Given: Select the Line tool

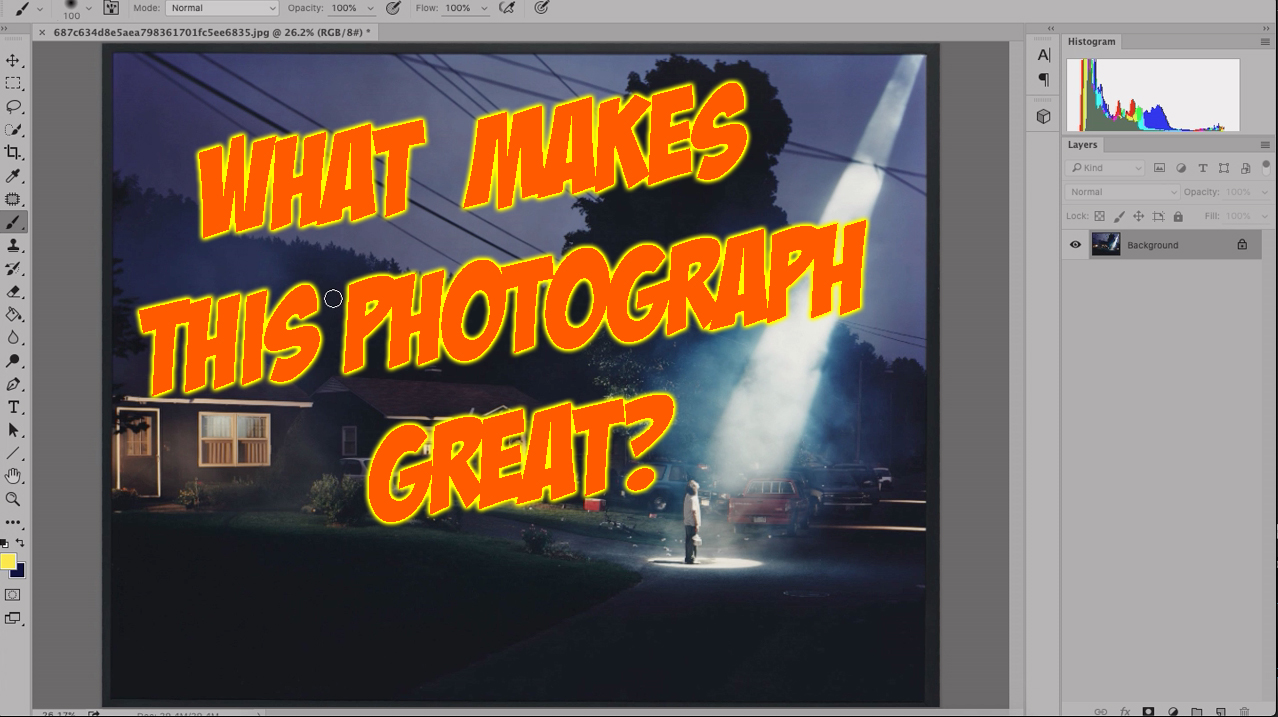Looking at the screenshot, I should click(x=13, y=453).
